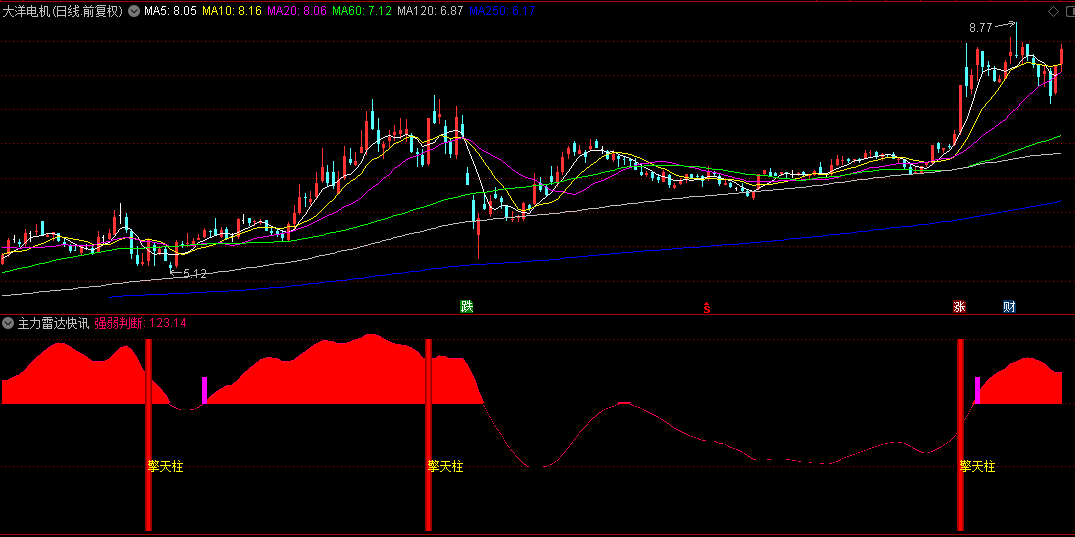The image size is (1075, 537).
Task: Click the leftmost 擎天柱 label
Action: (165, 467)
